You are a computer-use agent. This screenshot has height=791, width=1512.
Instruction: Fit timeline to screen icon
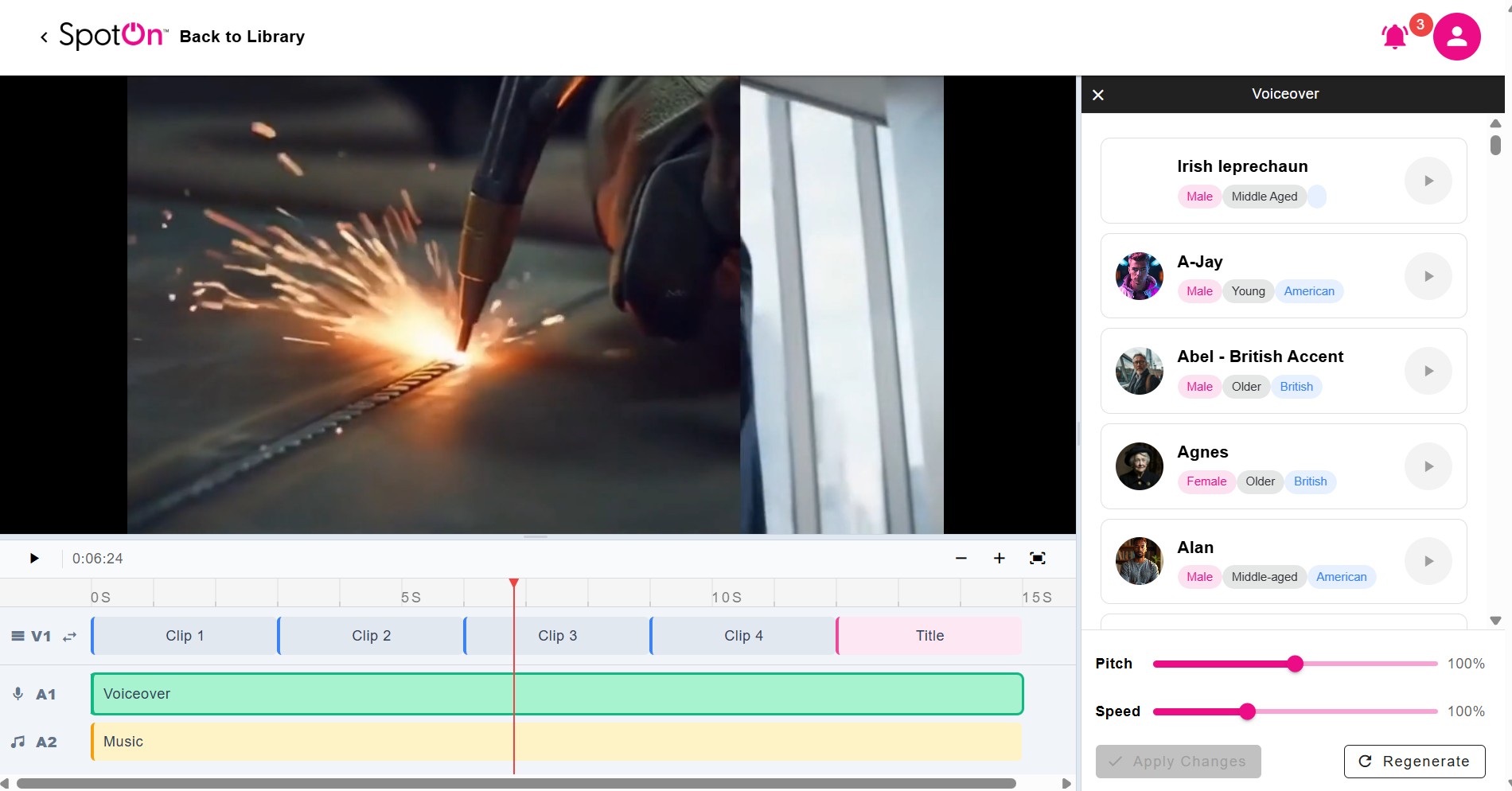[x=1038, y=559]
